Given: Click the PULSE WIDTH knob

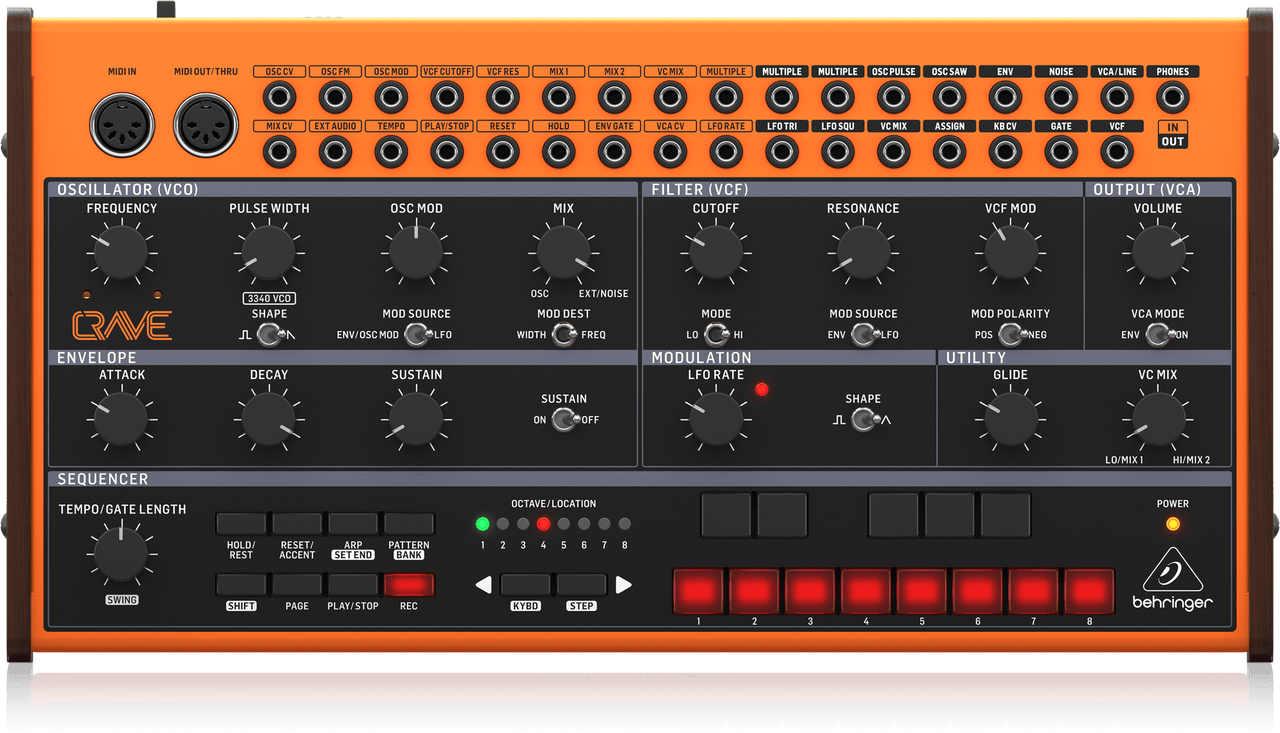Looking at the screenshot, I should (269, 252).
